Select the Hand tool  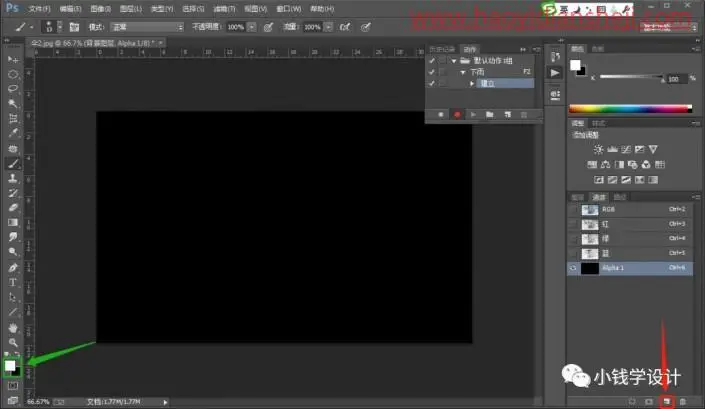pyautogui.click(x=13, y=327)
